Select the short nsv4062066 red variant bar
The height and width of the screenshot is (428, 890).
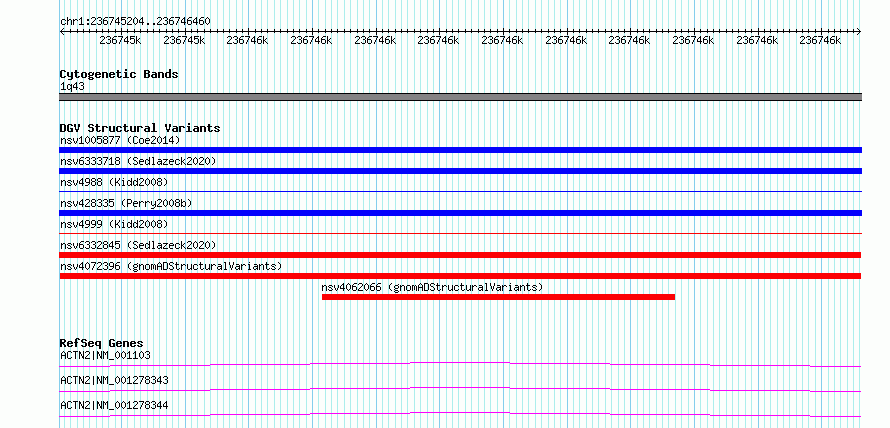[498, 297]
